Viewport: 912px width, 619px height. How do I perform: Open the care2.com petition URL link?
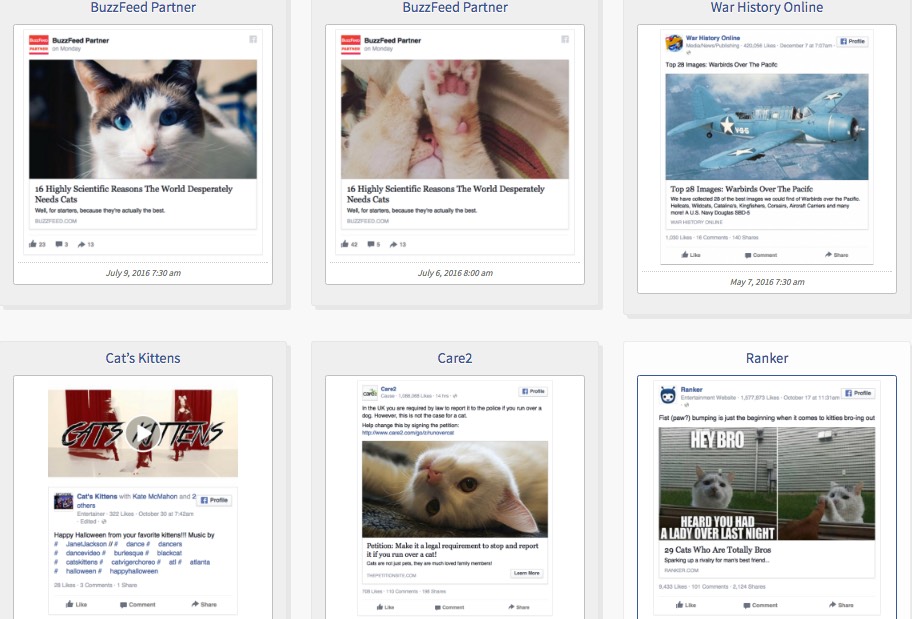coord(408,433)
